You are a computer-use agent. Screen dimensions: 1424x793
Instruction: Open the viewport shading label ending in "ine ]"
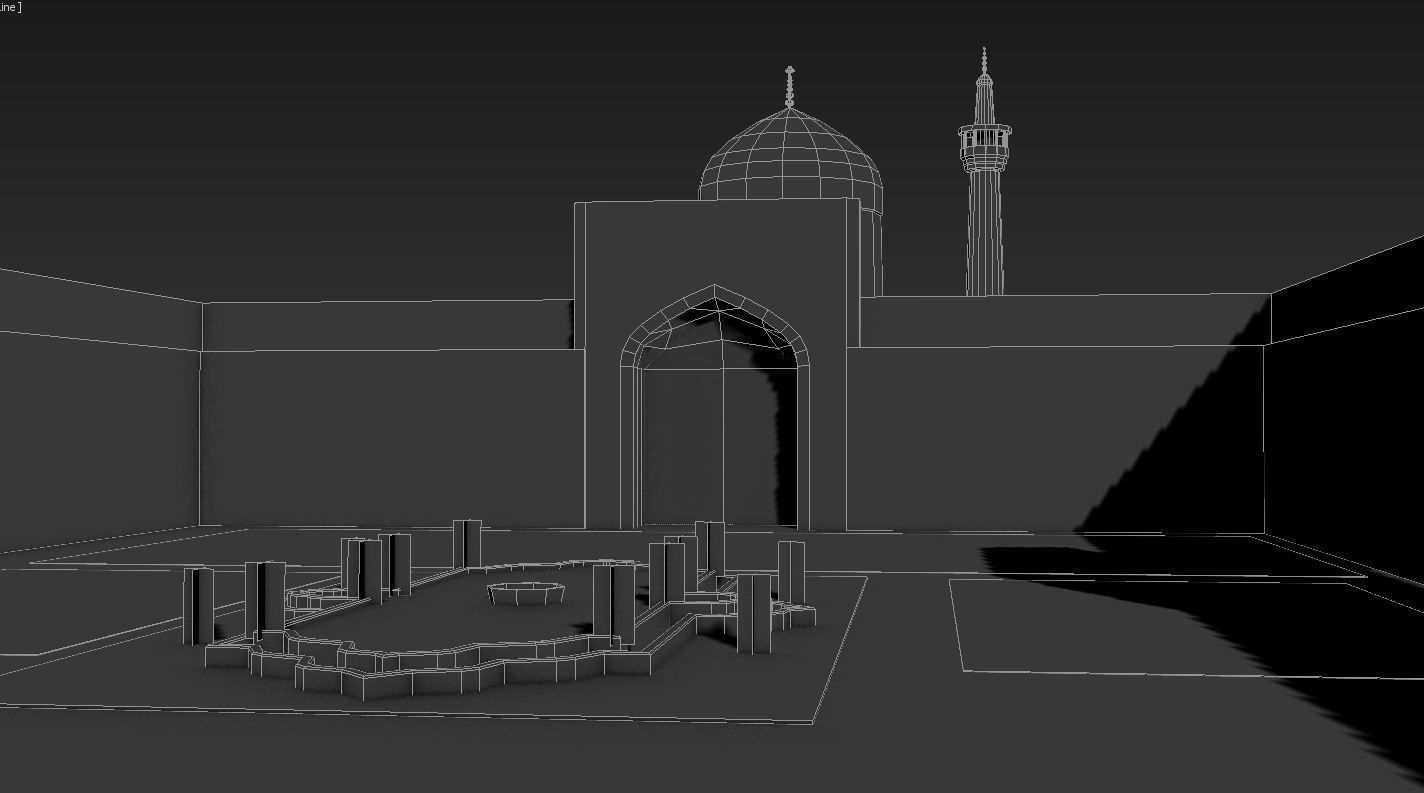[11, 7]
